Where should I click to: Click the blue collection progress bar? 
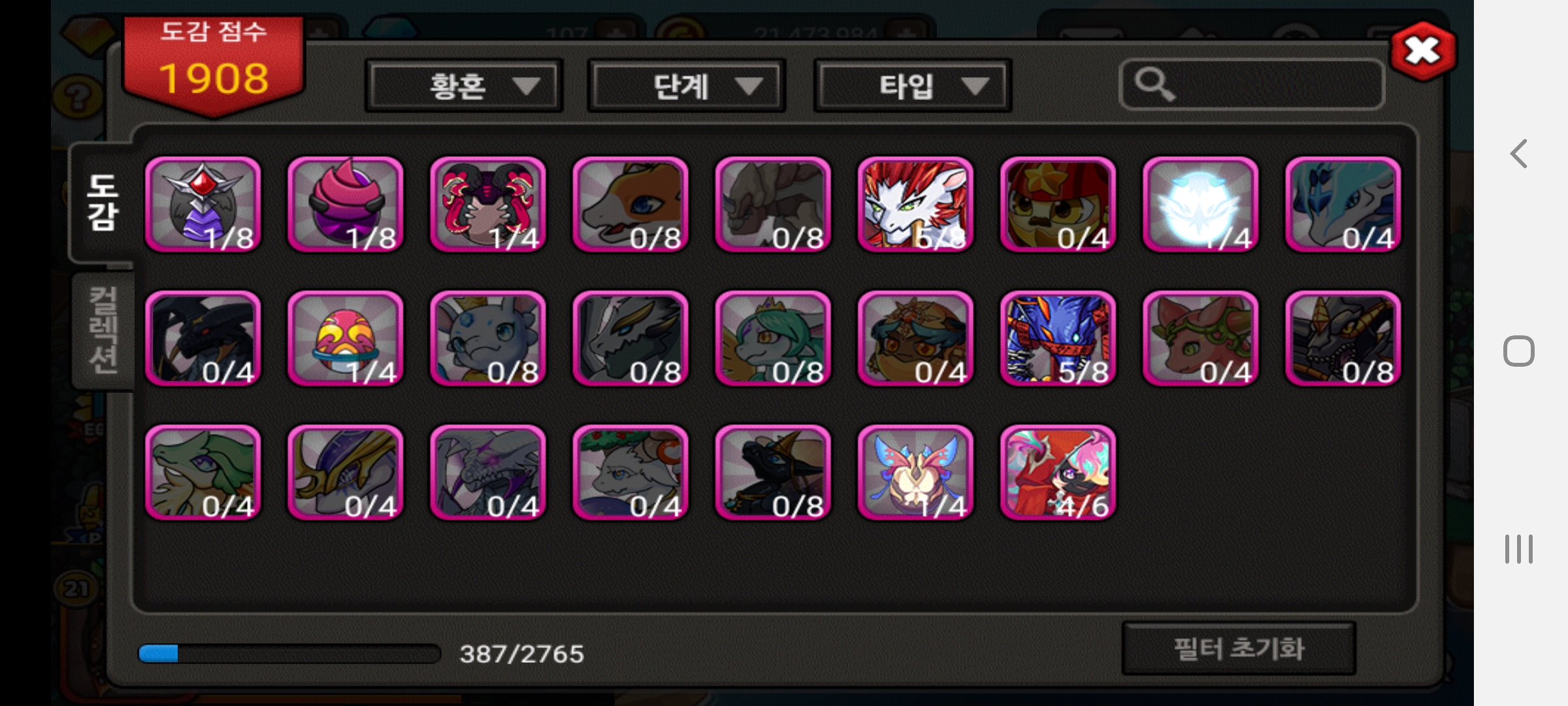[x=289, y=654]
